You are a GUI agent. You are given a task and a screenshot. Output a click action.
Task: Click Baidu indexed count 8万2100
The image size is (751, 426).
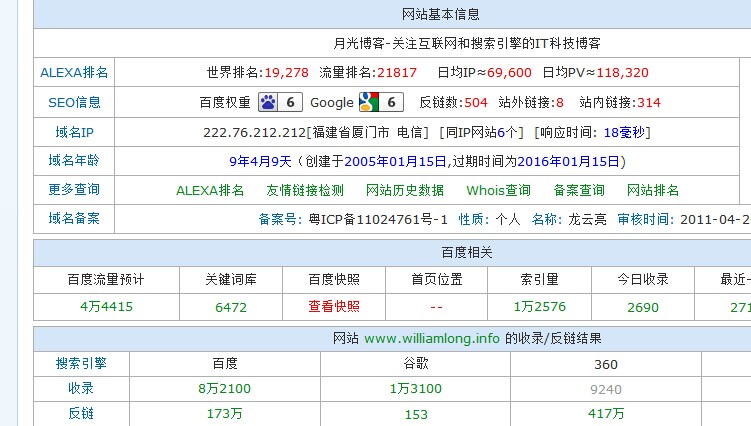click(224, 389)
